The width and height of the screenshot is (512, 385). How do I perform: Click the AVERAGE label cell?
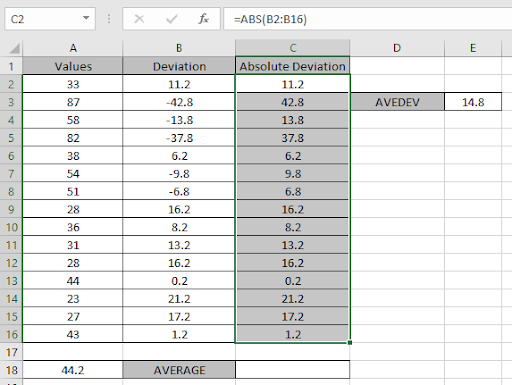point(179,370)
